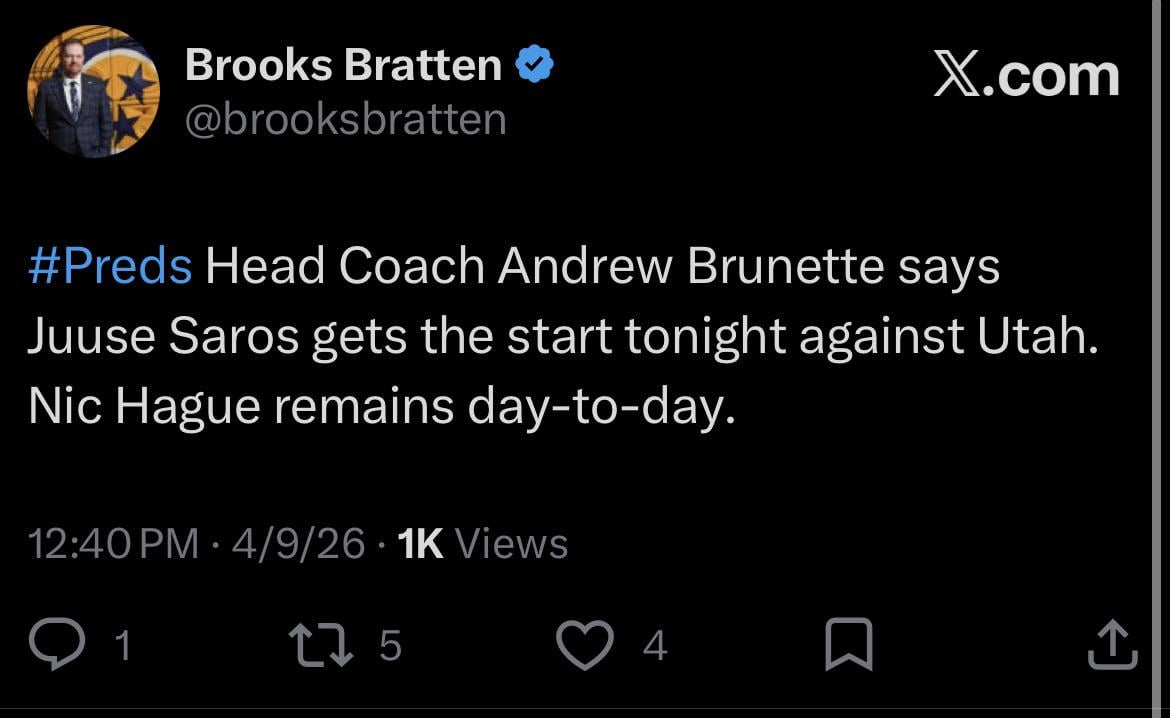Click the reply speech bubble icon

pyautogui.click(x=60, y=645)
